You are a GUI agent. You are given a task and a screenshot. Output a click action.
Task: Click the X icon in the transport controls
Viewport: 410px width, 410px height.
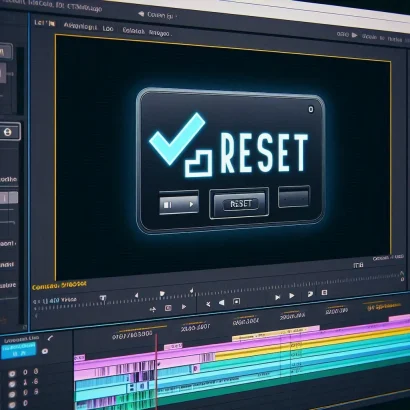click(x=208, y=304)
